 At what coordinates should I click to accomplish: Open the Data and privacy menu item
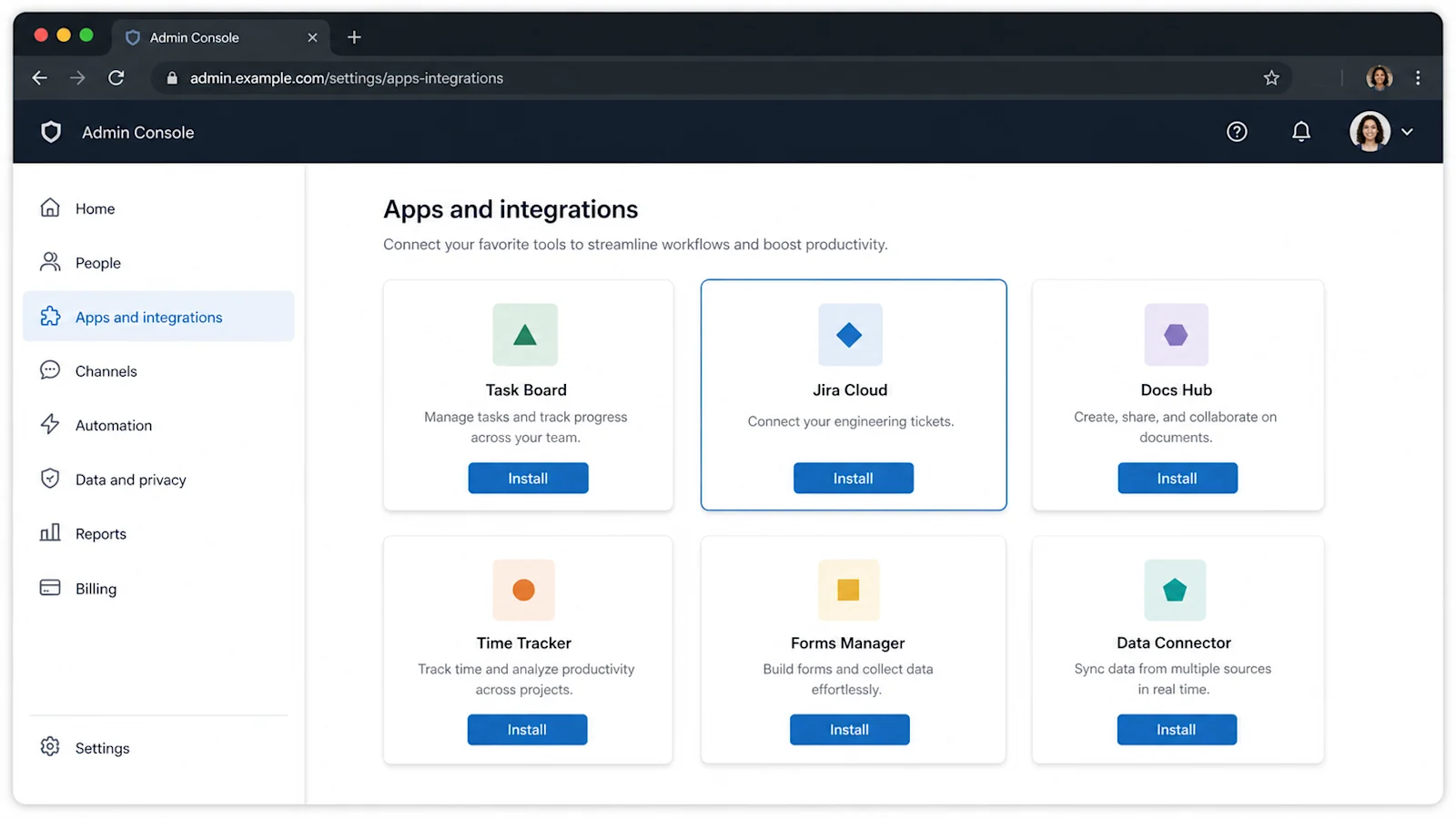pos(158,479)
